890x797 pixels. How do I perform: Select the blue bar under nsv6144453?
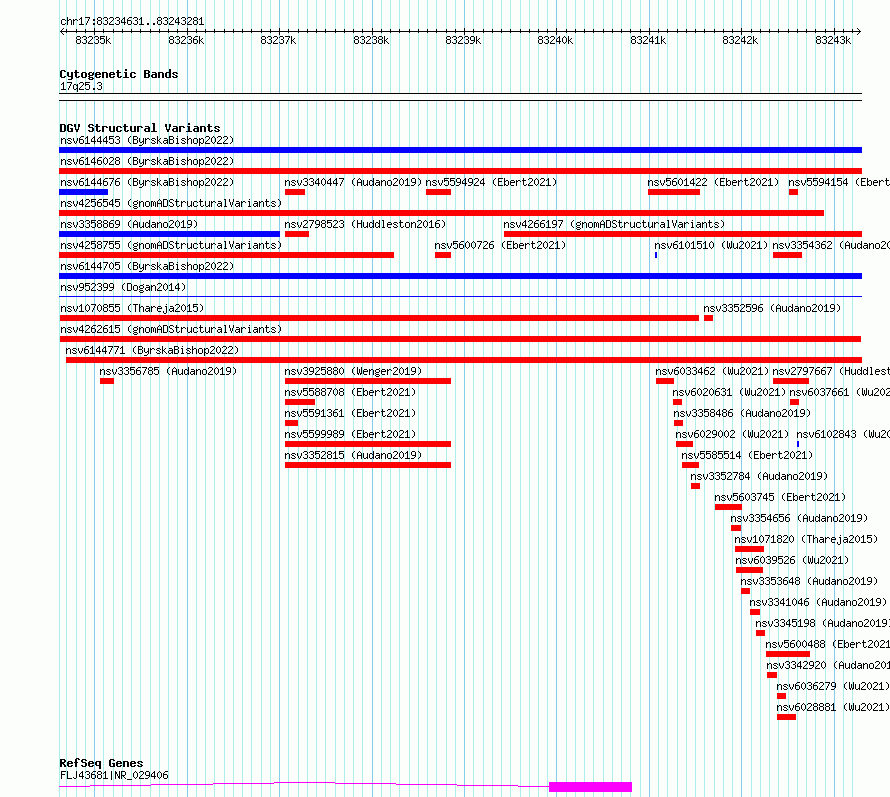pos(460,150)
